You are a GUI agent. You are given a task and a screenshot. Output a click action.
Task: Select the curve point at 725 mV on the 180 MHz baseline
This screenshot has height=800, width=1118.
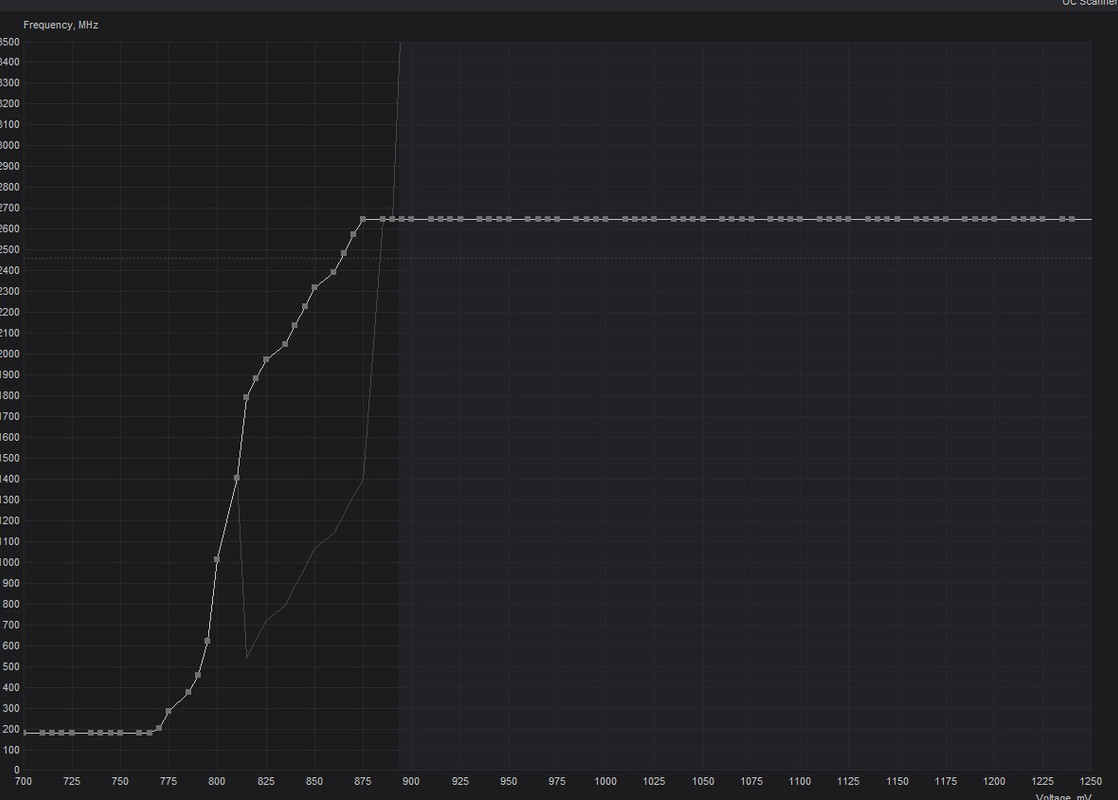[x=71, y=732]
